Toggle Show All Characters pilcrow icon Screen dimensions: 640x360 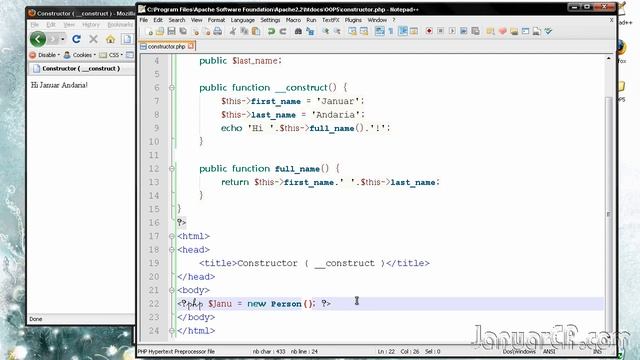coord(391,31)
